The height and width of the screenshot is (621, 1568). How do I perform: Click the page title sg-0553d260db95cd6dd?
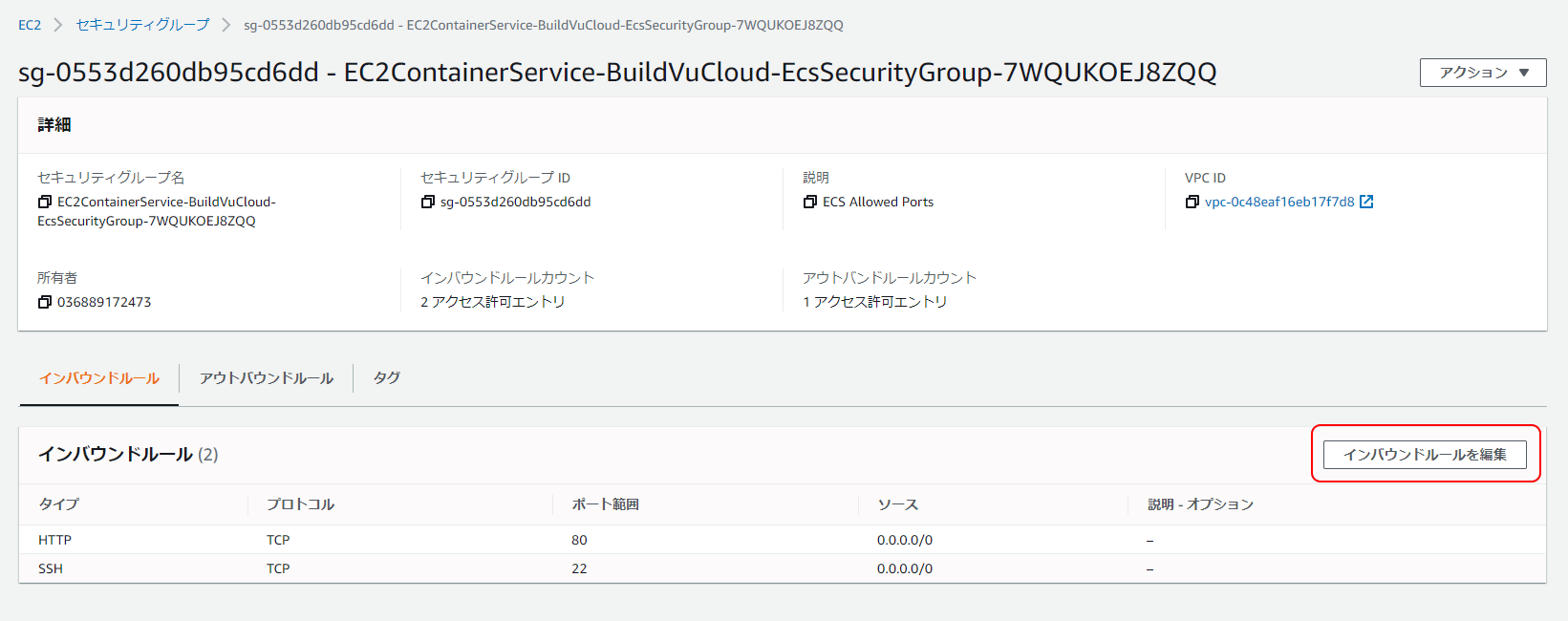coord(617,73)
